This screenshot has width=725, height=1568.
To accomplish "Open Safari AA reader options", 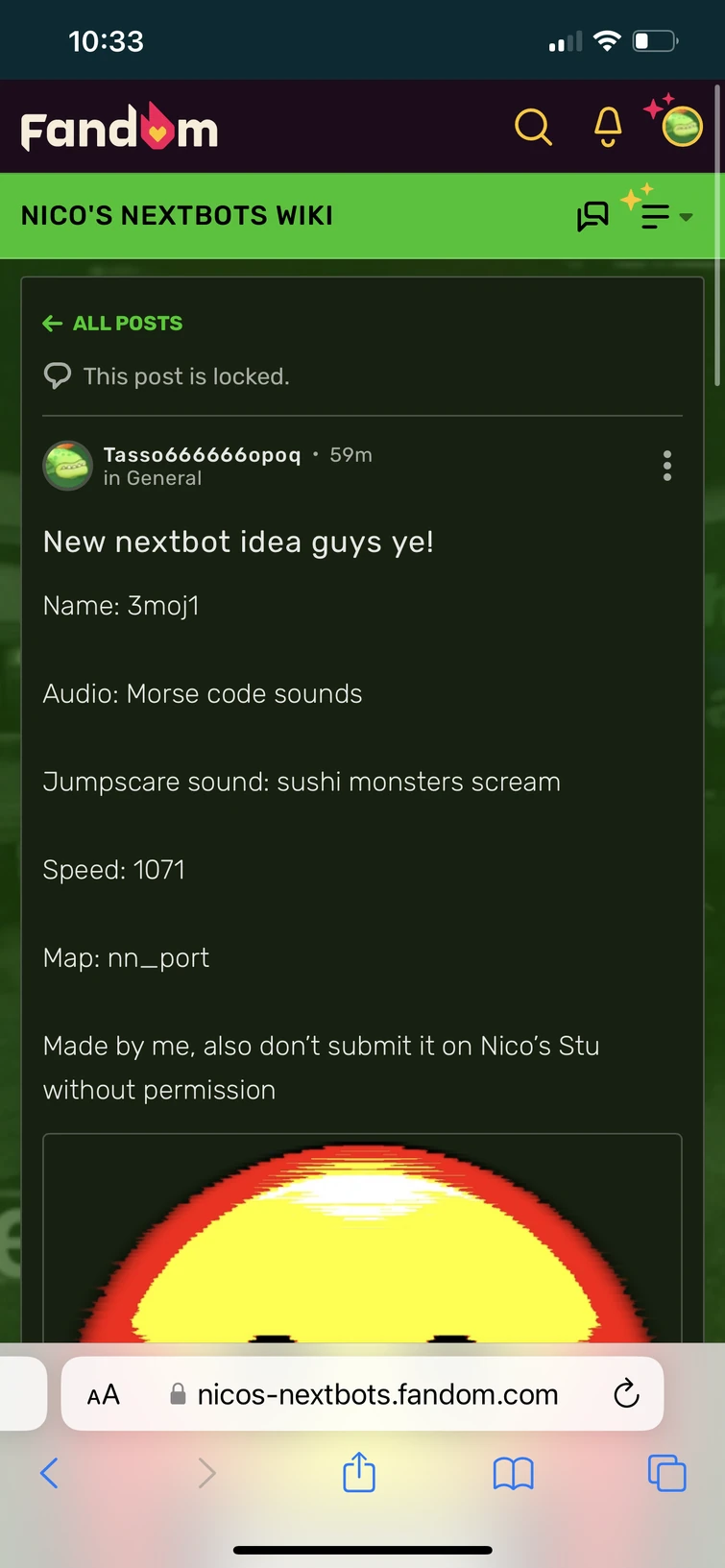I will 104,1394.
